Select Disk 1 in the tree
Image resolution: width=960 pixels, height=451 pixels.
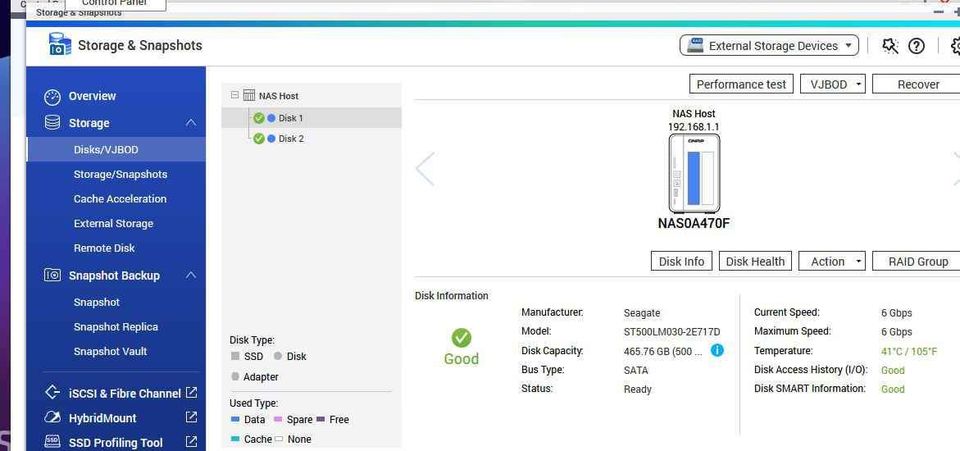coord(291,118)
